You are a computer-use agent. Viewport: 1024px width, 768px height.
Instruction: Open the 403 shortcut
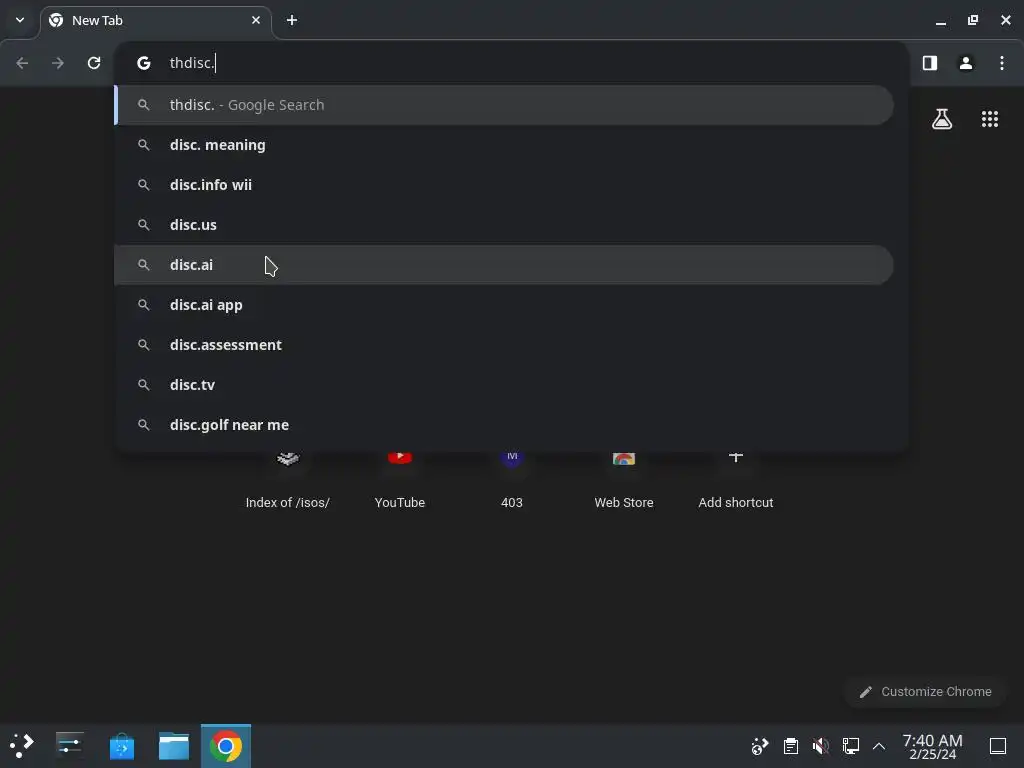coord(512,480)
